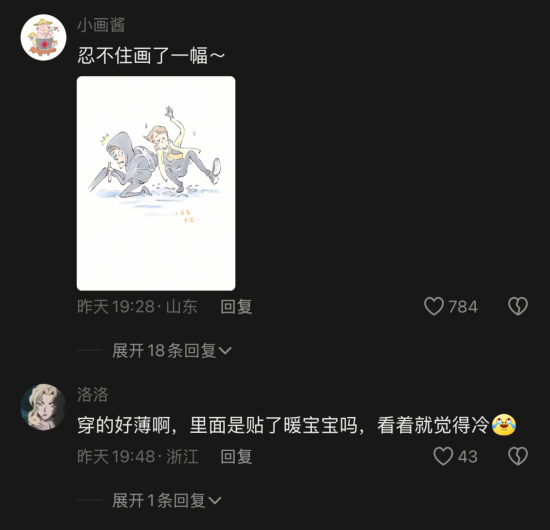Like the comment by 小画酱
The width and height of the screenshot is (550, 530).
(434, 306)
